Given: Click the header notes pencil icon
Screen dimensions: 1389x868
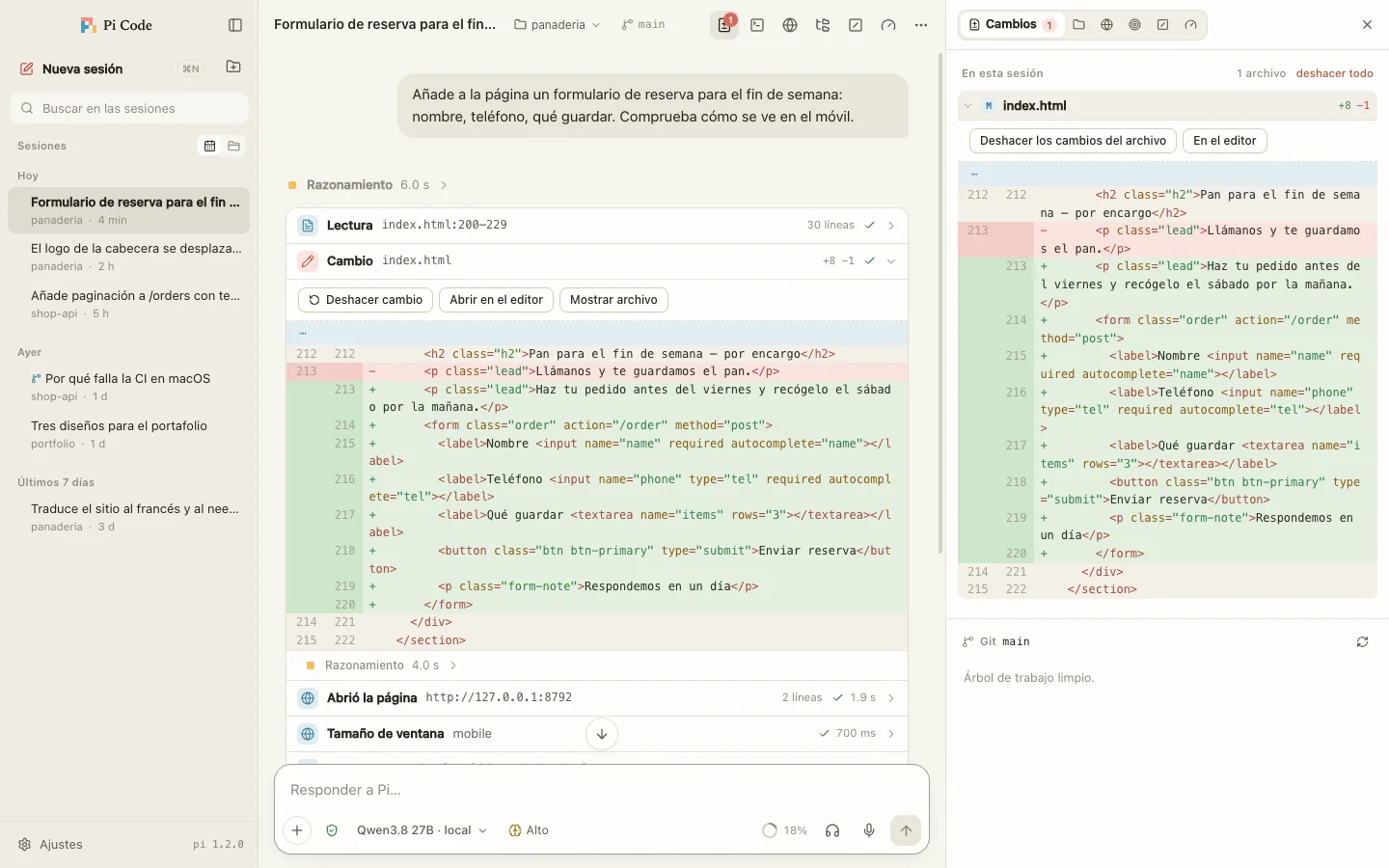Looking at the screenshot, I should 856,25.
